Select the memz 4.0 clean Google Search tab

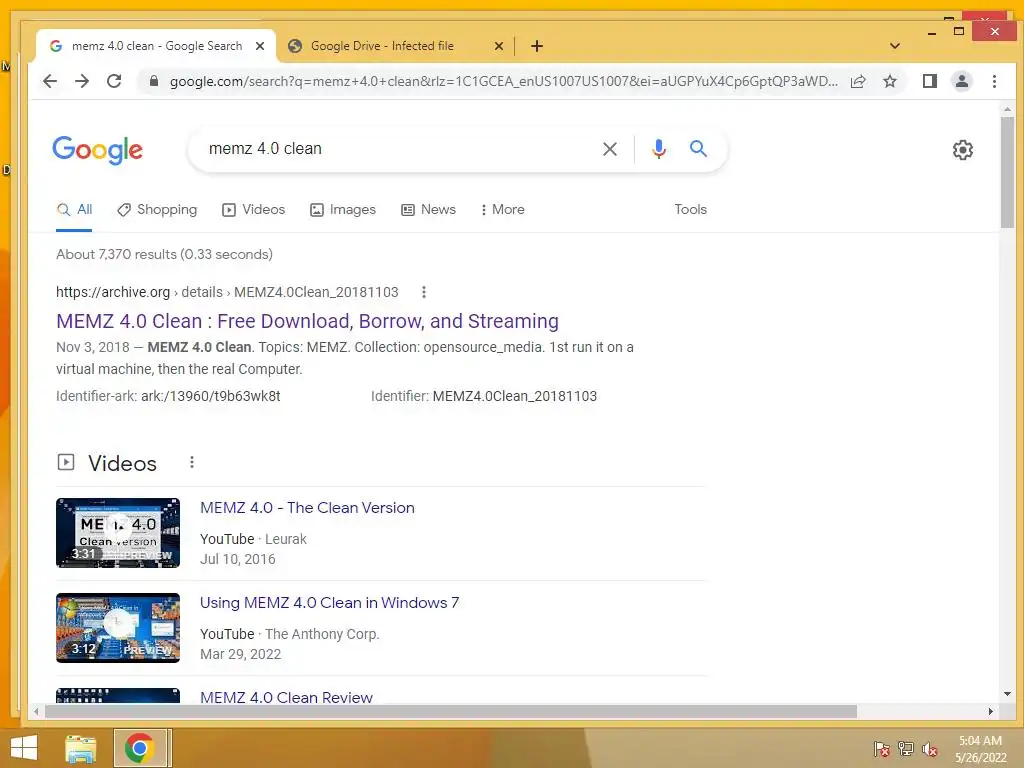(x=157, y=46)
